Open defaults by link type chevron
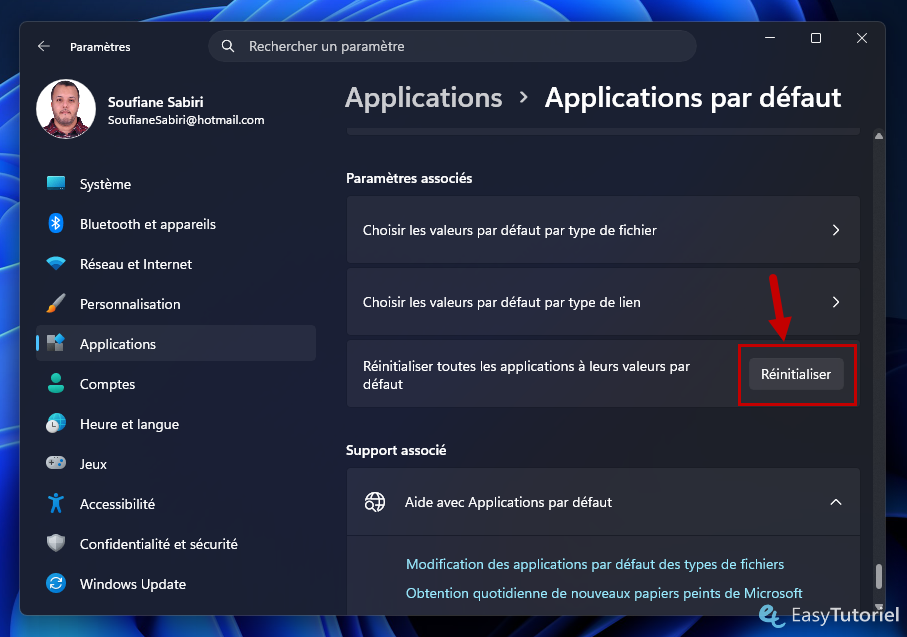The image size is (907, 637). click(836, 302)
